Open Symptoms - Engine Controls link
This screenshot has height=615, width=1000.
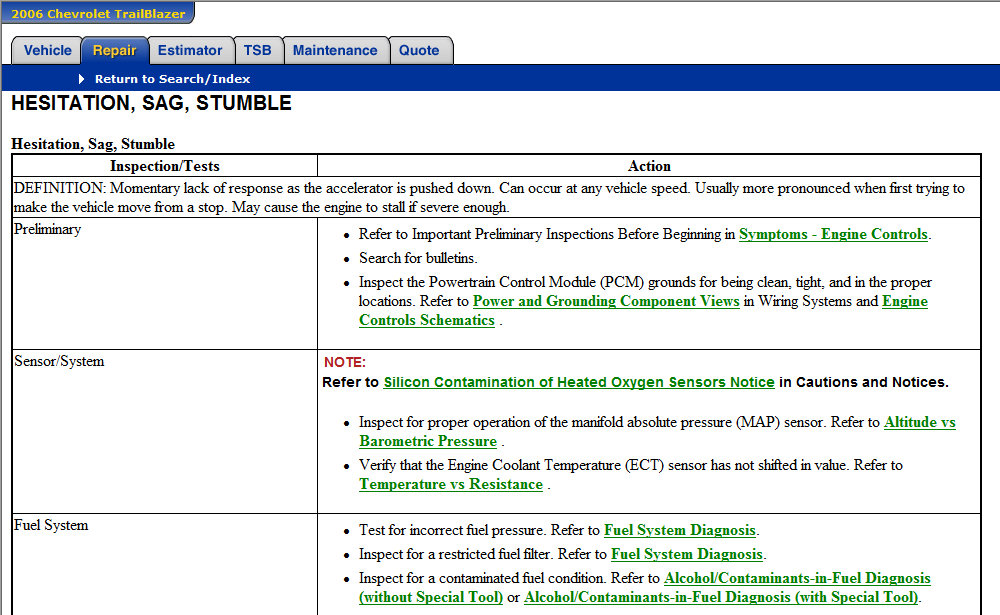click(x=833, y=234)
